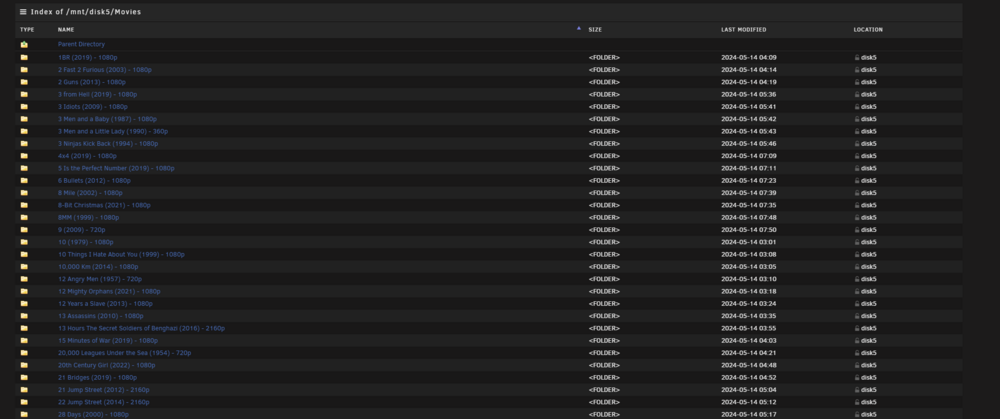This screenshot has width=1000, height=419.
Task: Click disk5 lock icon in 8MM row
Action: [x=857, y=217]
